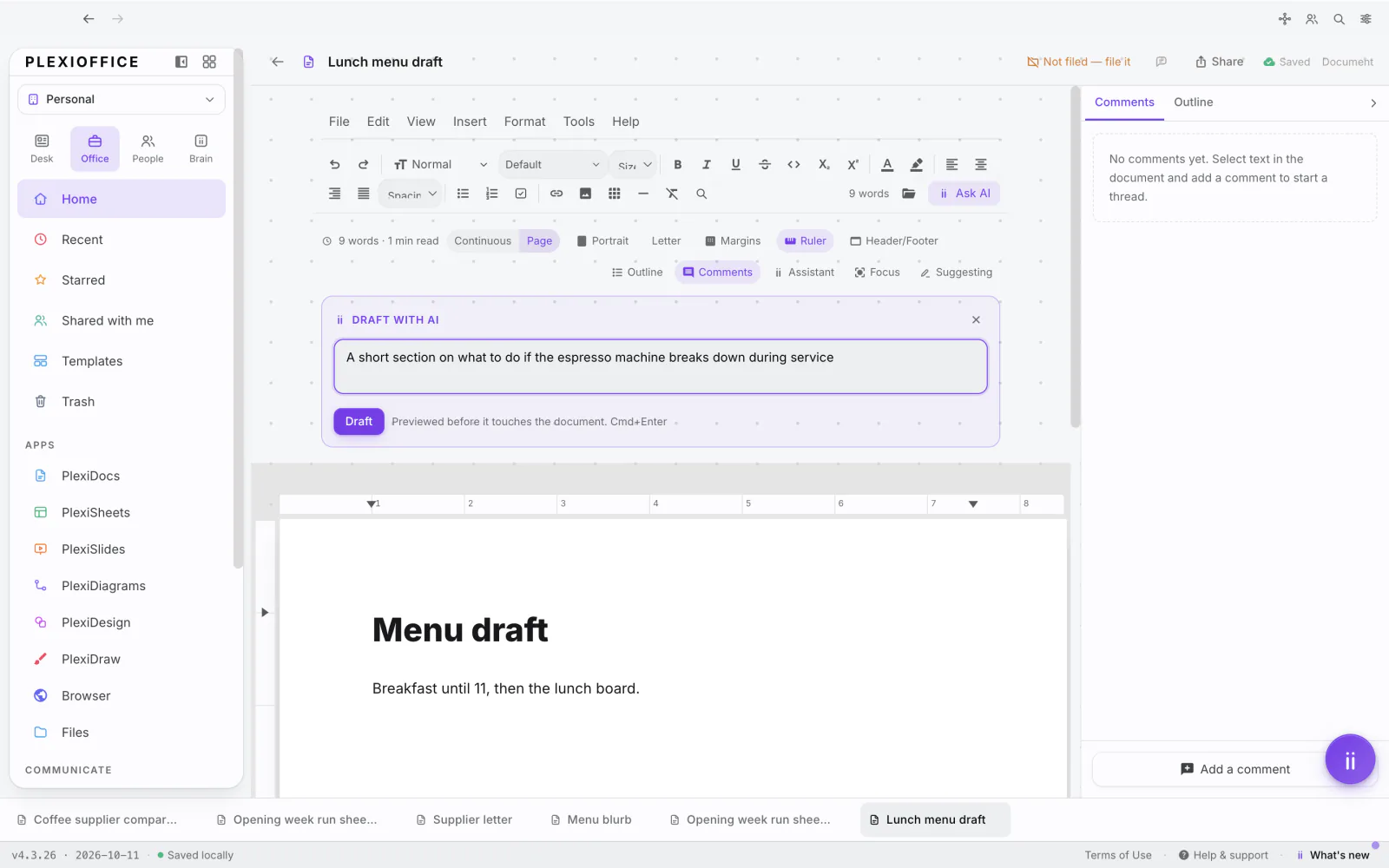Toggle the Ruler option

806,241
